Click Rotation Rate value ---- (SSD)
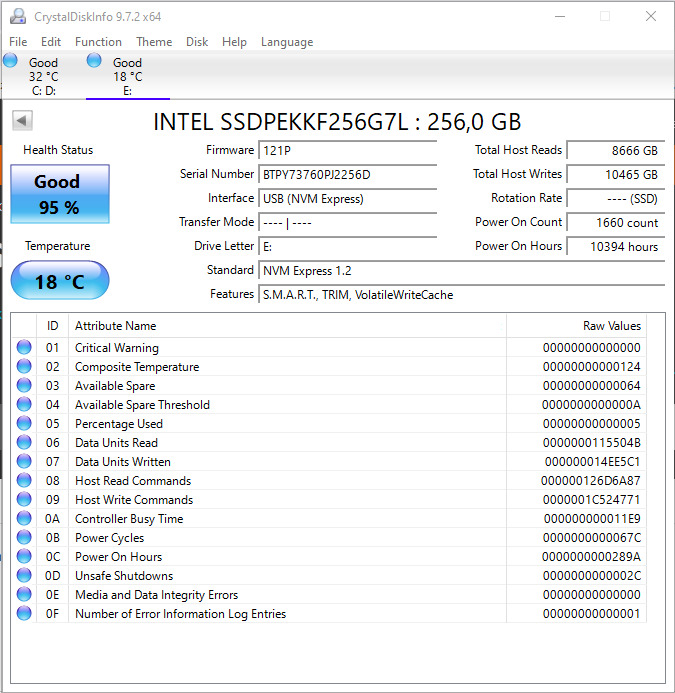This screenshot has width=675, height=693. (x=616, y=199)
